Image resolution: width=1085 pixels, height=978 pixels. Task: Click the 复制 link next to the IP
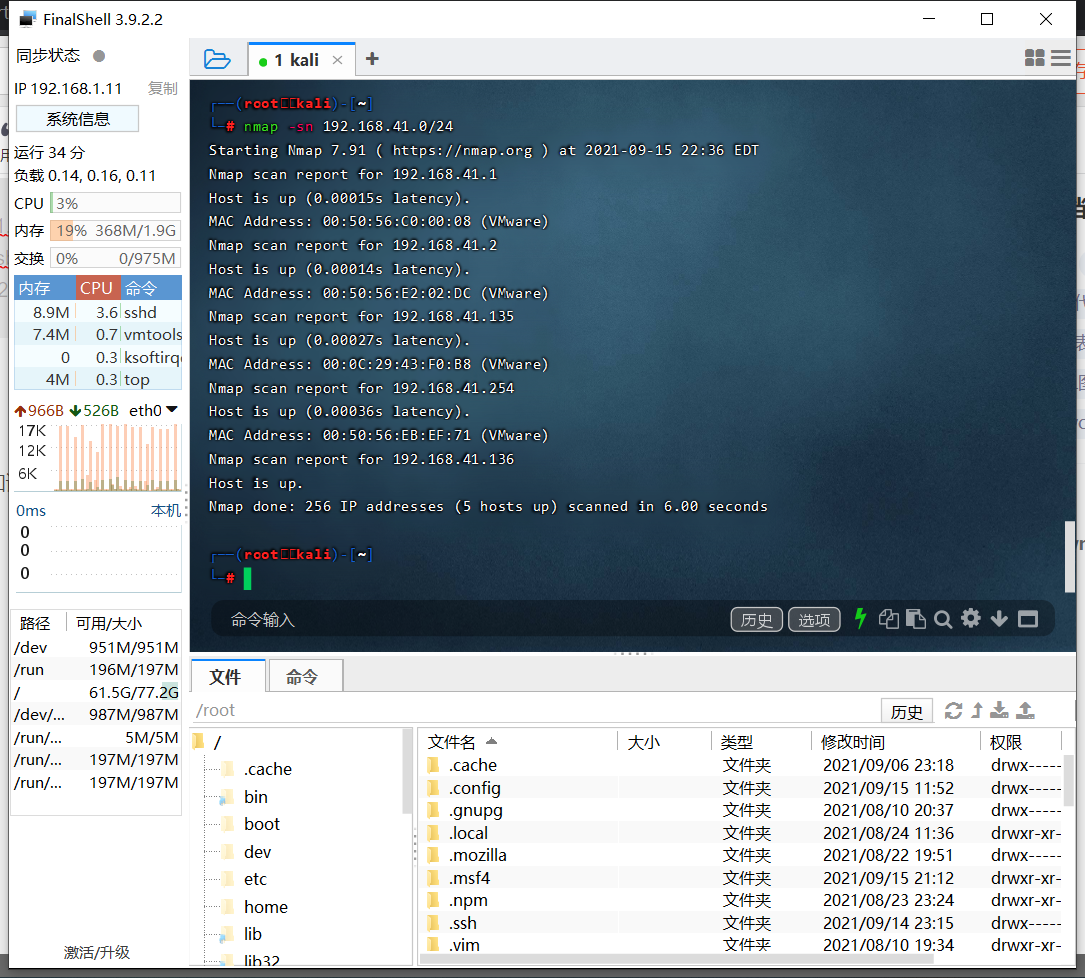163,88
